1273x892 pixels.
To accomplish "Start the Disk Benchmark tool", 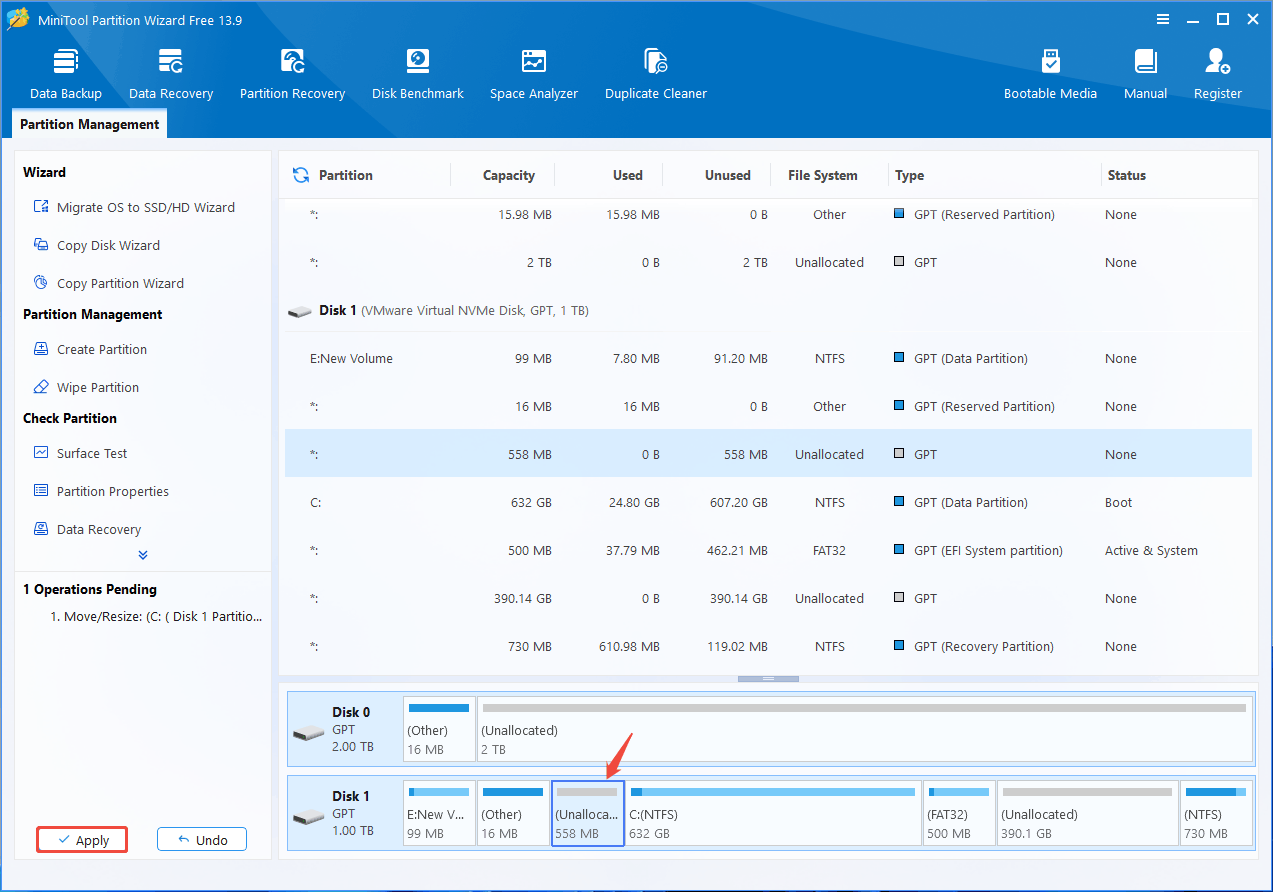I will (x=417, y=74).
